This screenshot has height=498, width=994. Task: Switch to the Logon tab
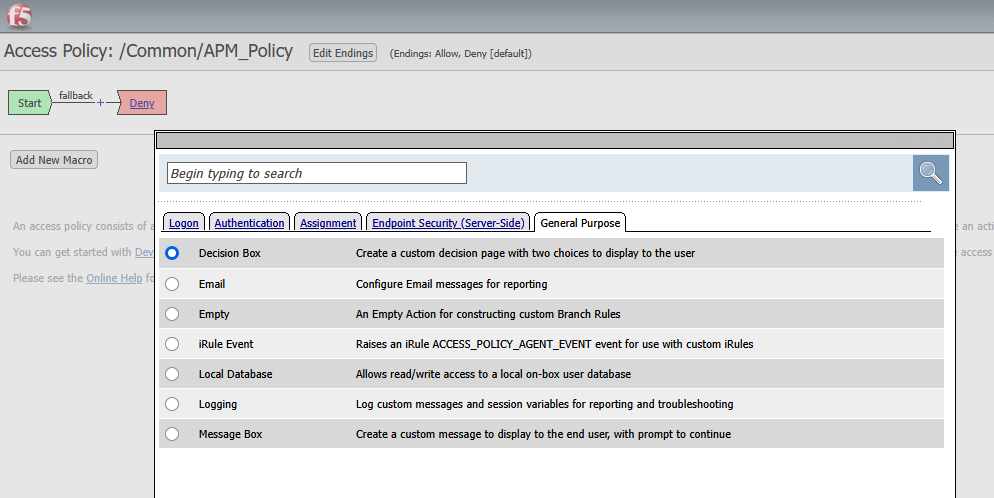pos(184,222)
